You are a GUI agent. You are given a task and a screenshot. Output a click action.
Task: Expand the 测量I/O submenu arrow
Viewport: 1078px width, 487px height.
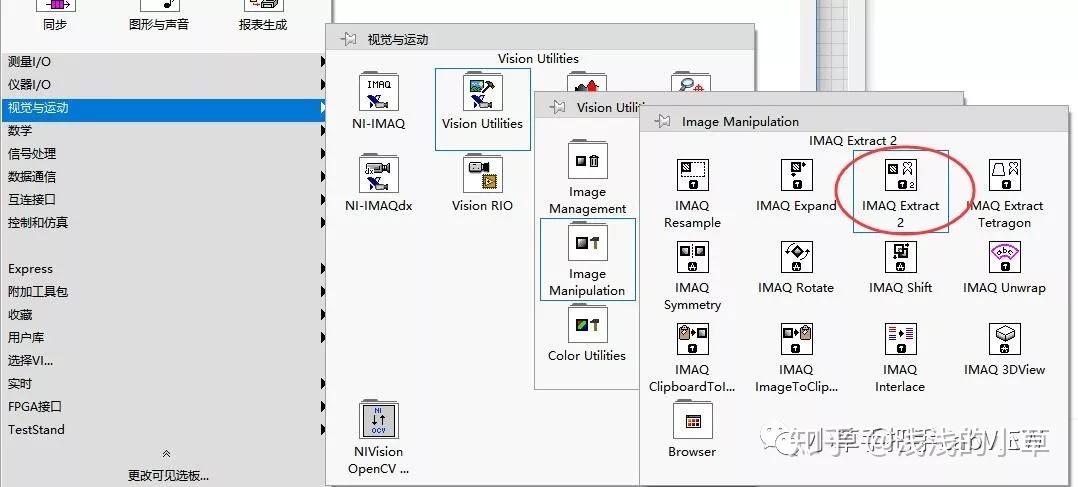point(322,62)
